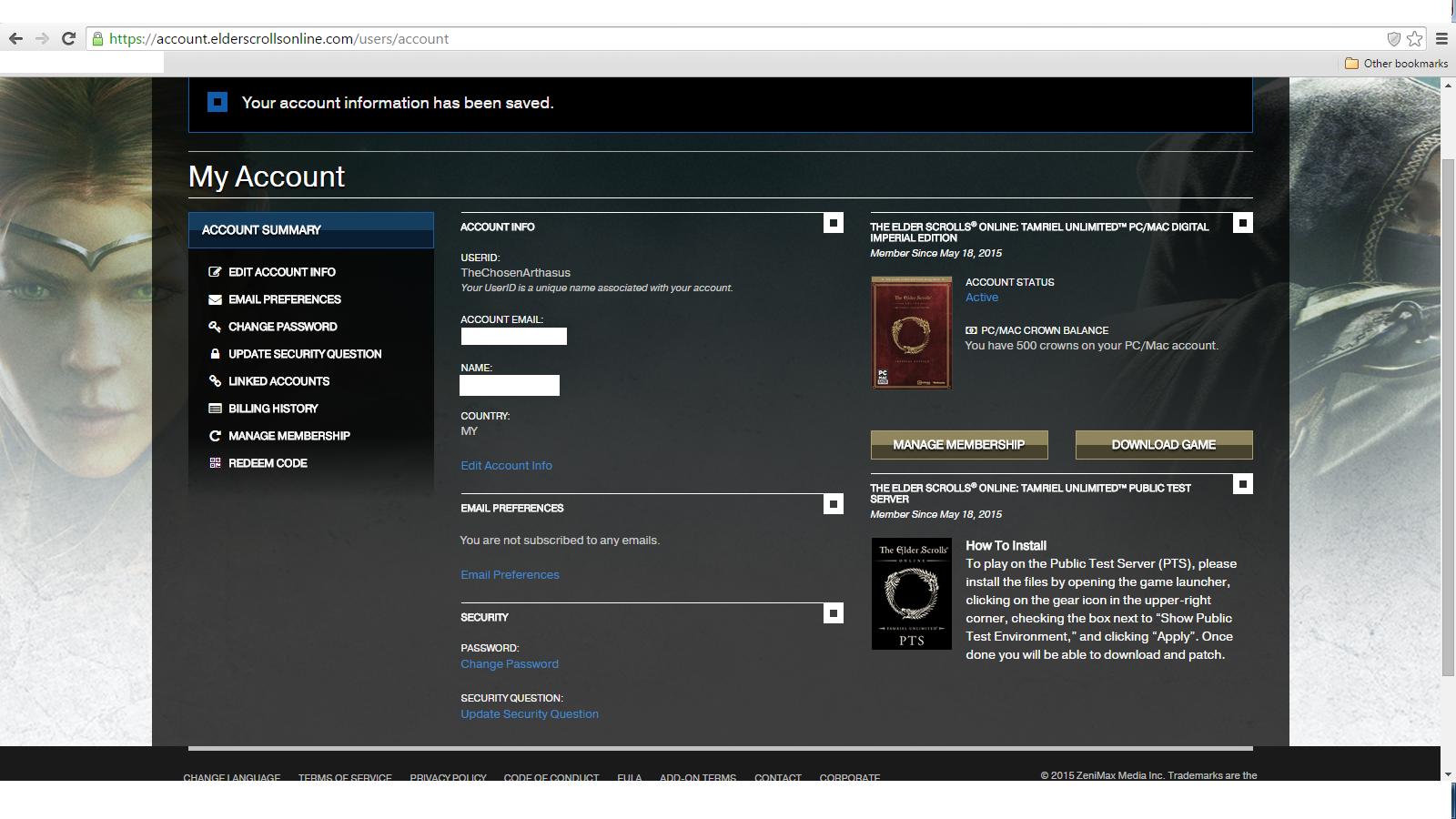Follow the blue Change Password link
The height and width of the screenshot is (819, 1456).
510,663
